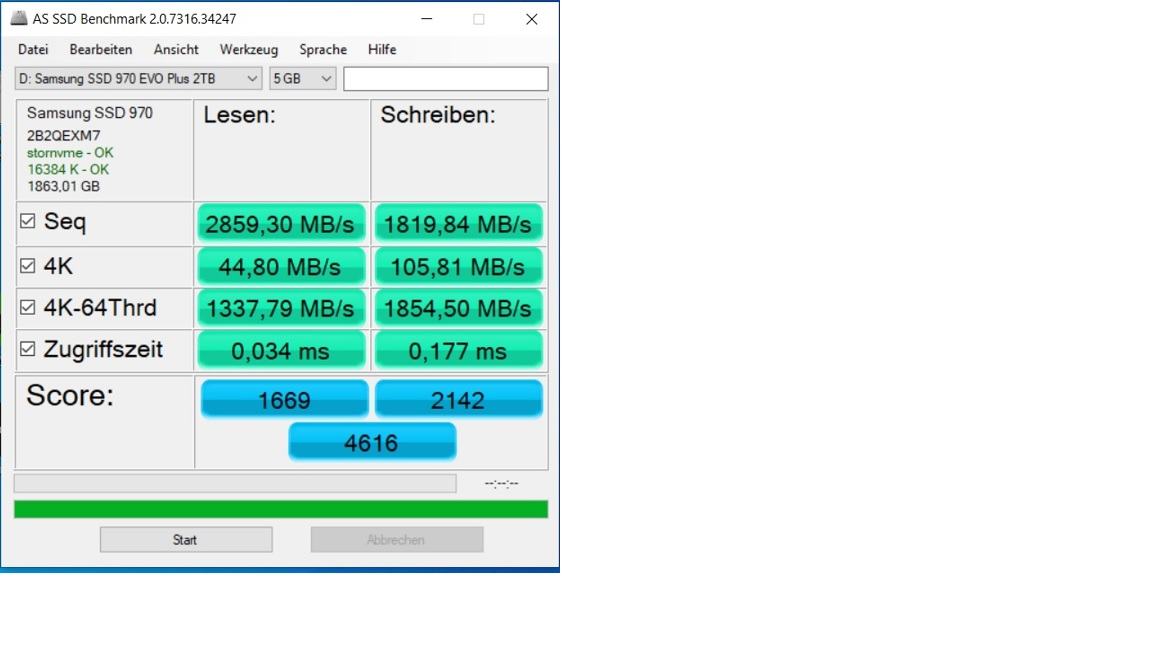
Task: Click the Score: label
Action: (70, 395)
